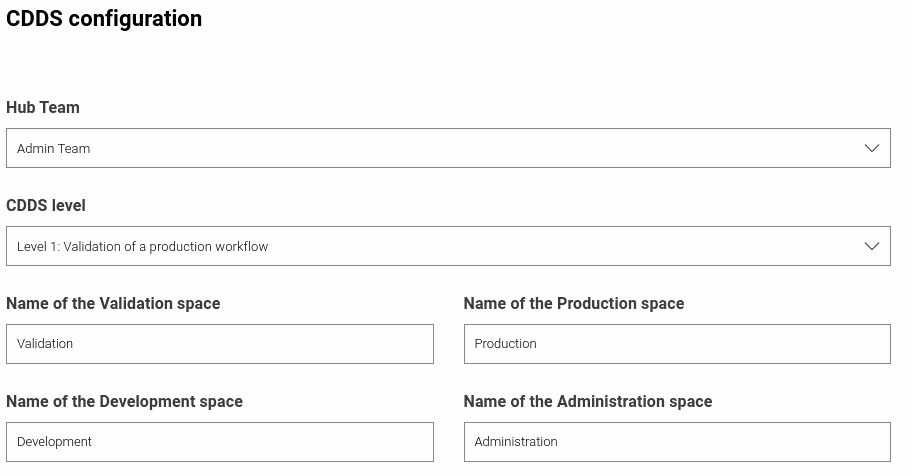This screenshot has height=476, width=912.
Task: Click the 'Hub Team' label
Action: (x=43, y=107)
